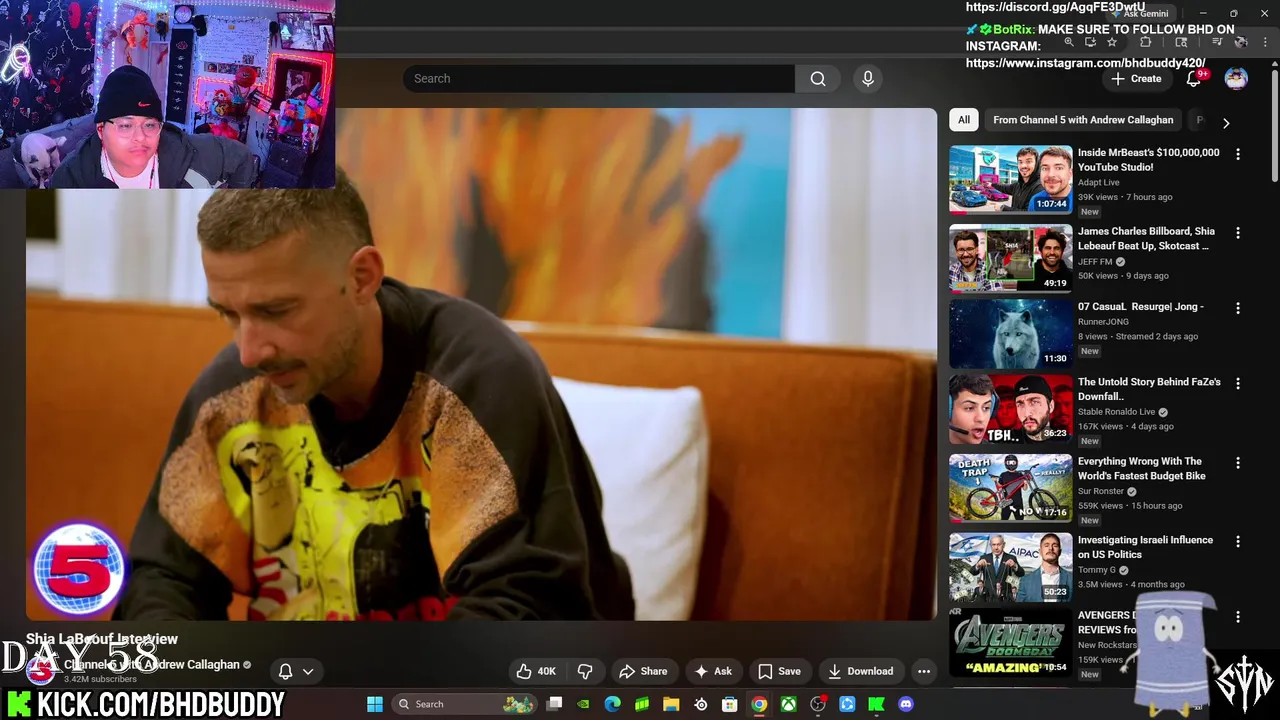This screenshot has width=1280, height=720.
Task: Select the All chip
Action: point(963,120)
